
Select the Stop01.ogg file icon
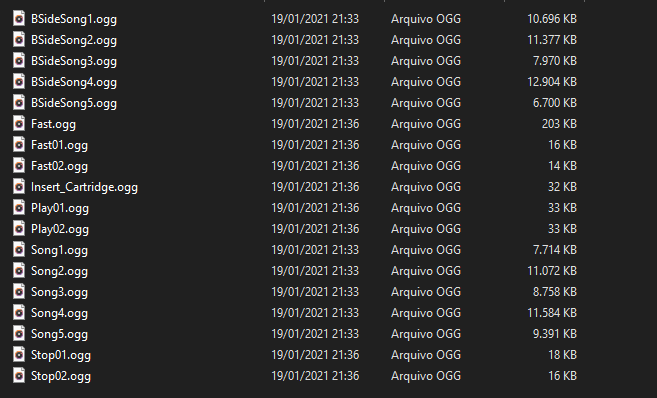(19, 355)
